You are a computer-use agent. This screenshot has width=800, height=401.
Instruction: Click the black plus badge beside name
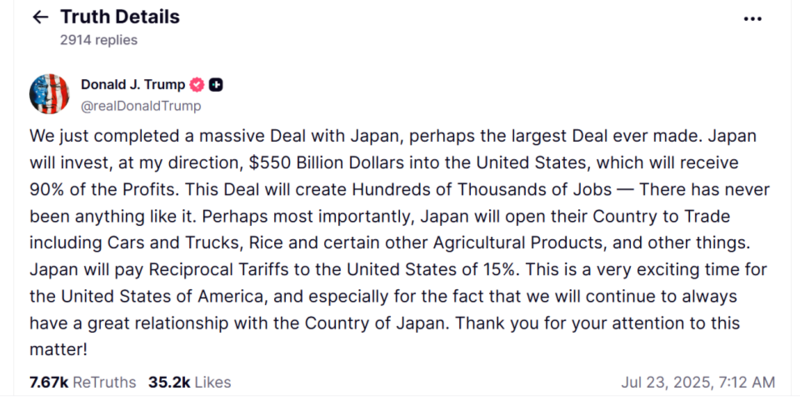tap(216, 85)
